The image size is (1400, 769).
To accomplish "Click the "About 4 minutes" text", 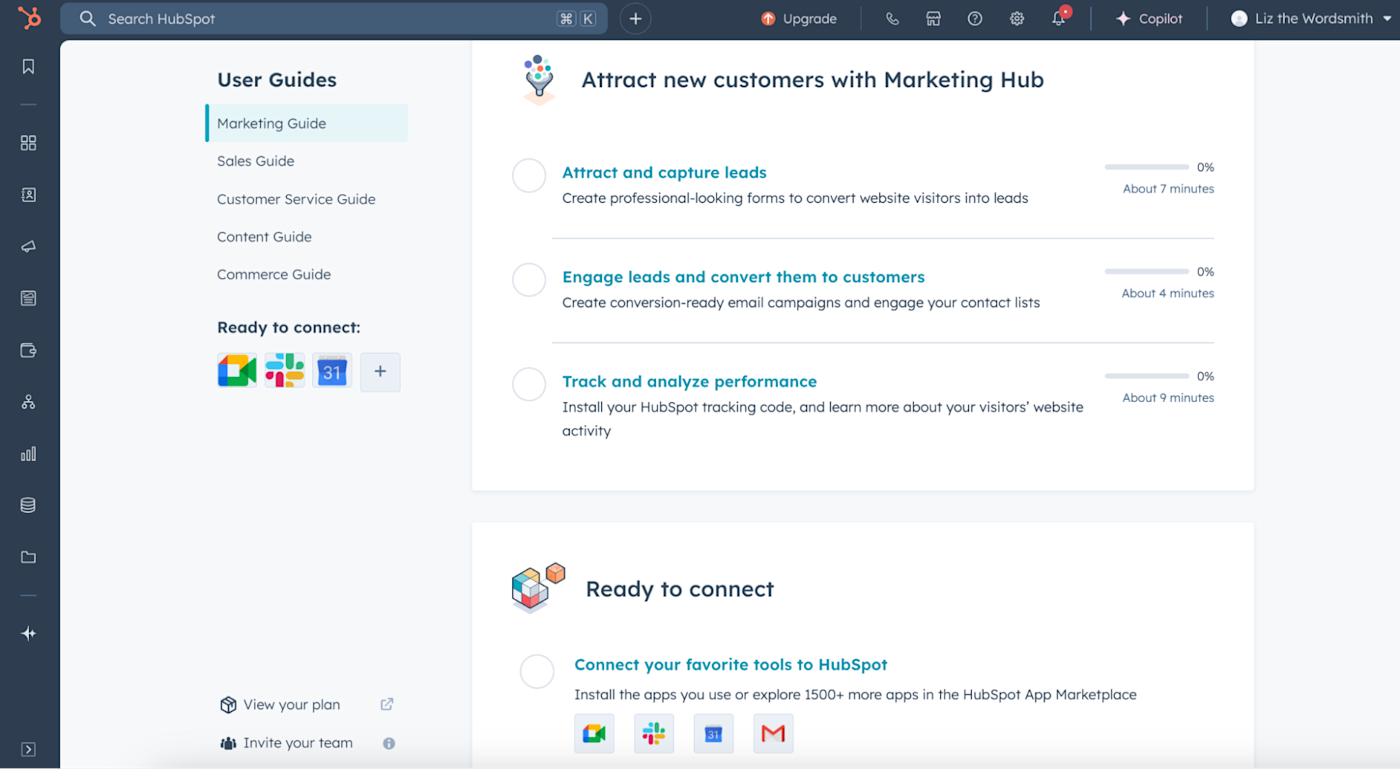I will point(1168,293).
